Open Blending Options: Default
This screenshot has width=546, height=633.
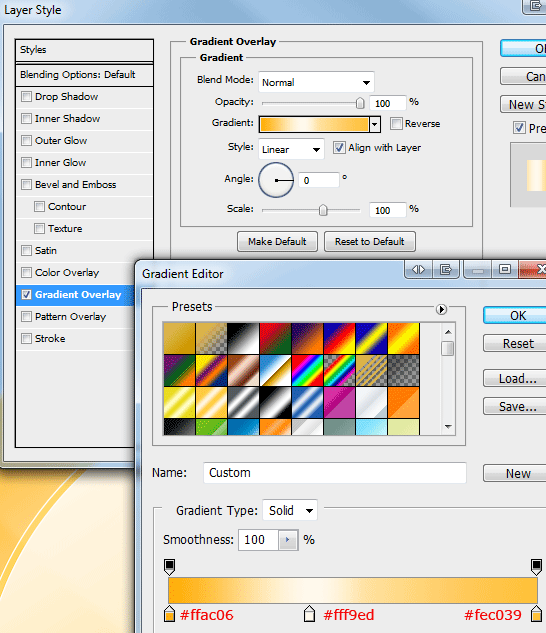click(x=84, y=75)
